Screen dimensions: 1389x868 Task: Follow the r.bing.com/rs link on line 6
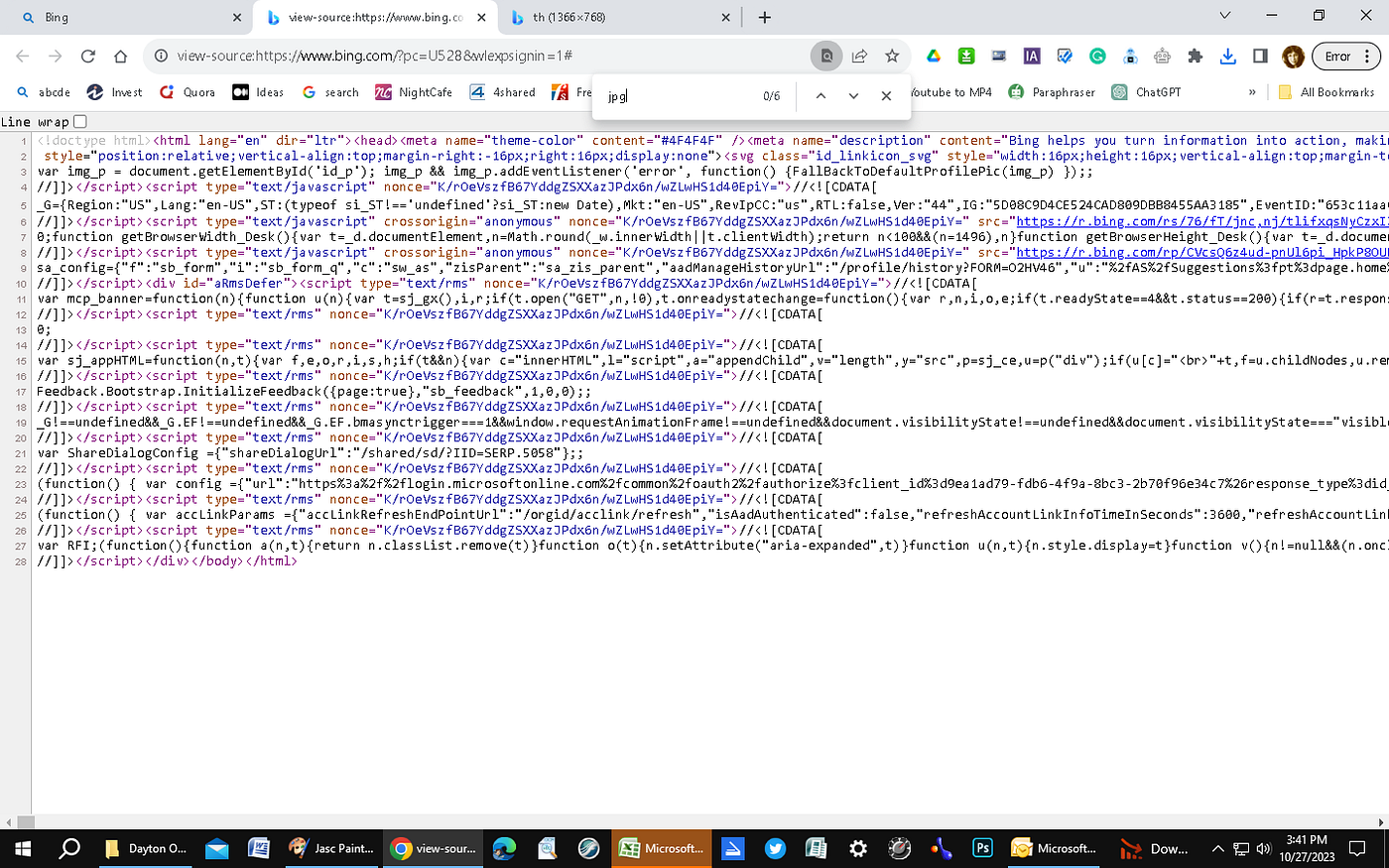[1201, 221]
